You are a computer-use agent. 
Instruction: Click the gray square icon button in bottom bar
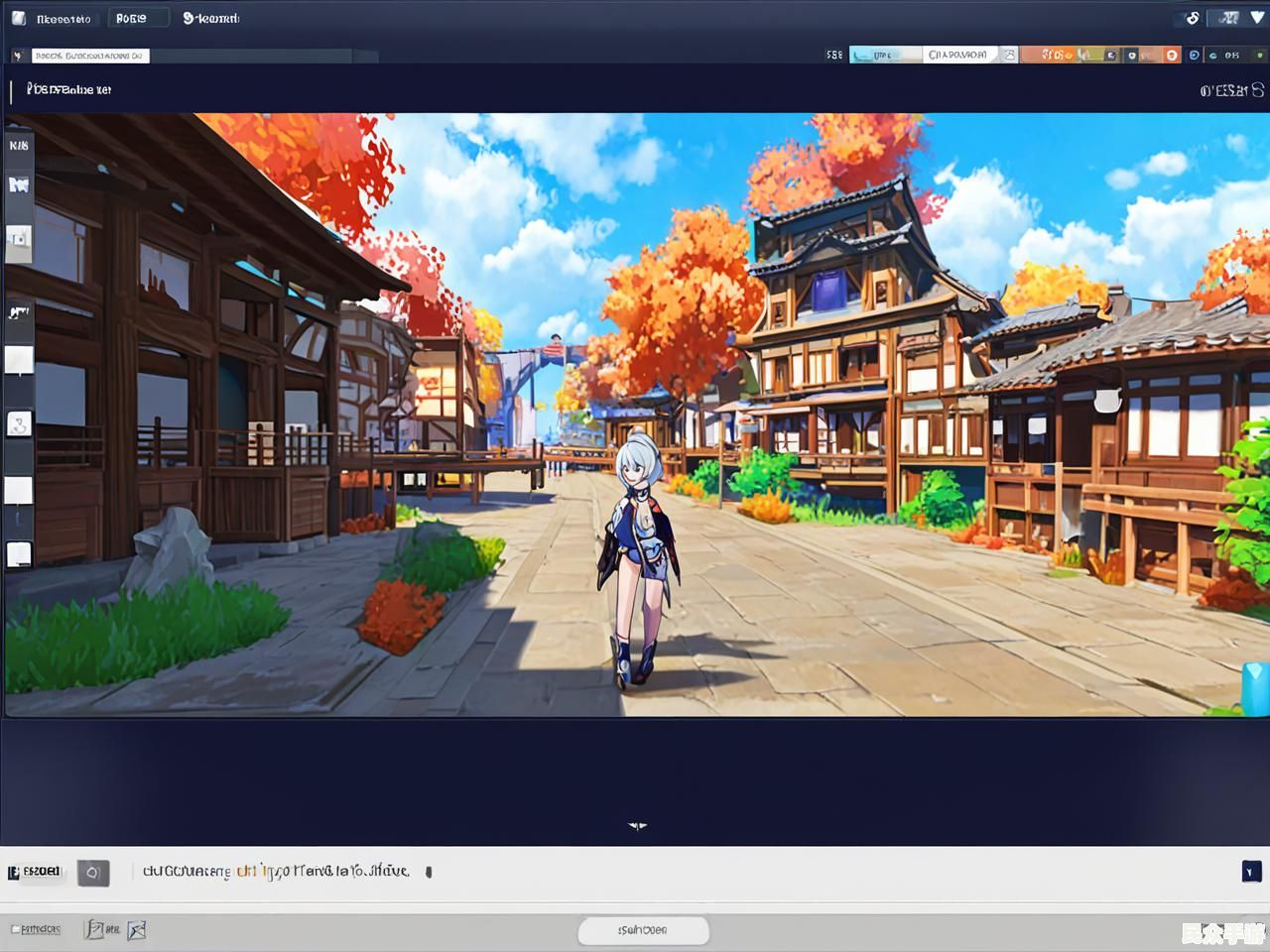point(93,872)
